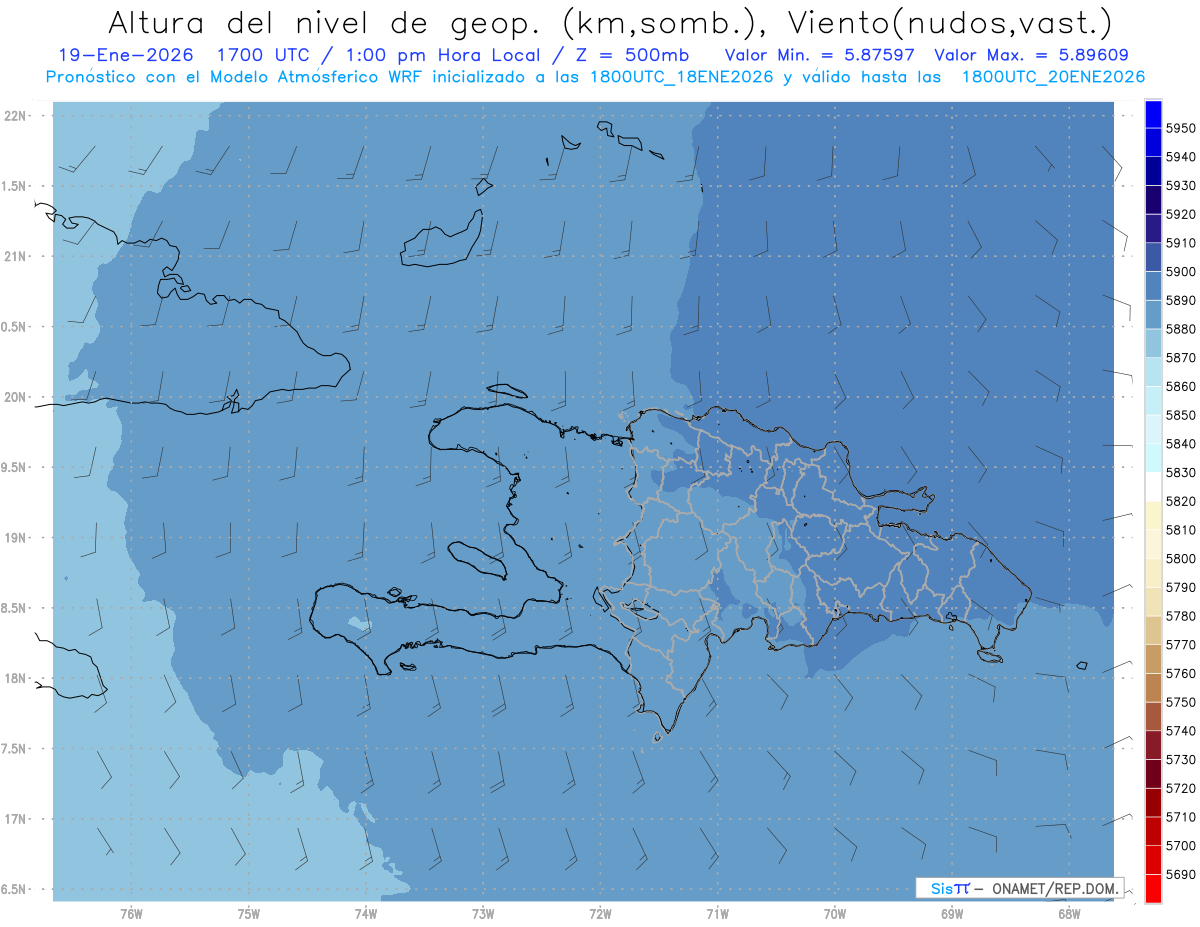Click the '73W' longitude label

[483, 913]
